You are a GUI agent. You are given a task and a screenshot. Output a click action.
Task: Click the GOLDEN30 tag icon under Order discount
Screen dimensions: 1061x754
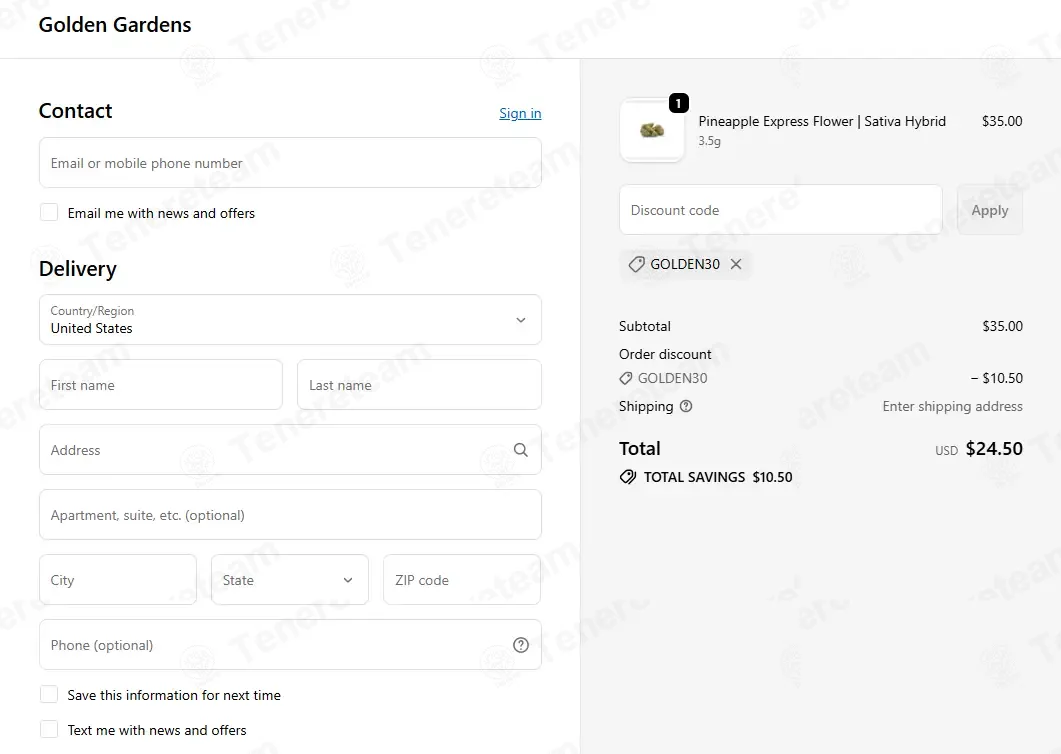click(x=626, y=378)
